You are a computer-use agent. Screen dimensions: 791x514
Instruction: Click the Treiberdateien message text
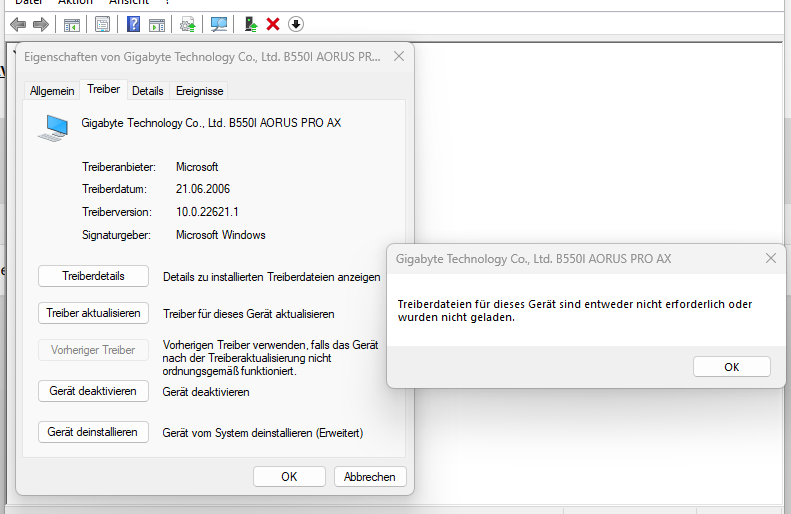[x=575, y=311]
